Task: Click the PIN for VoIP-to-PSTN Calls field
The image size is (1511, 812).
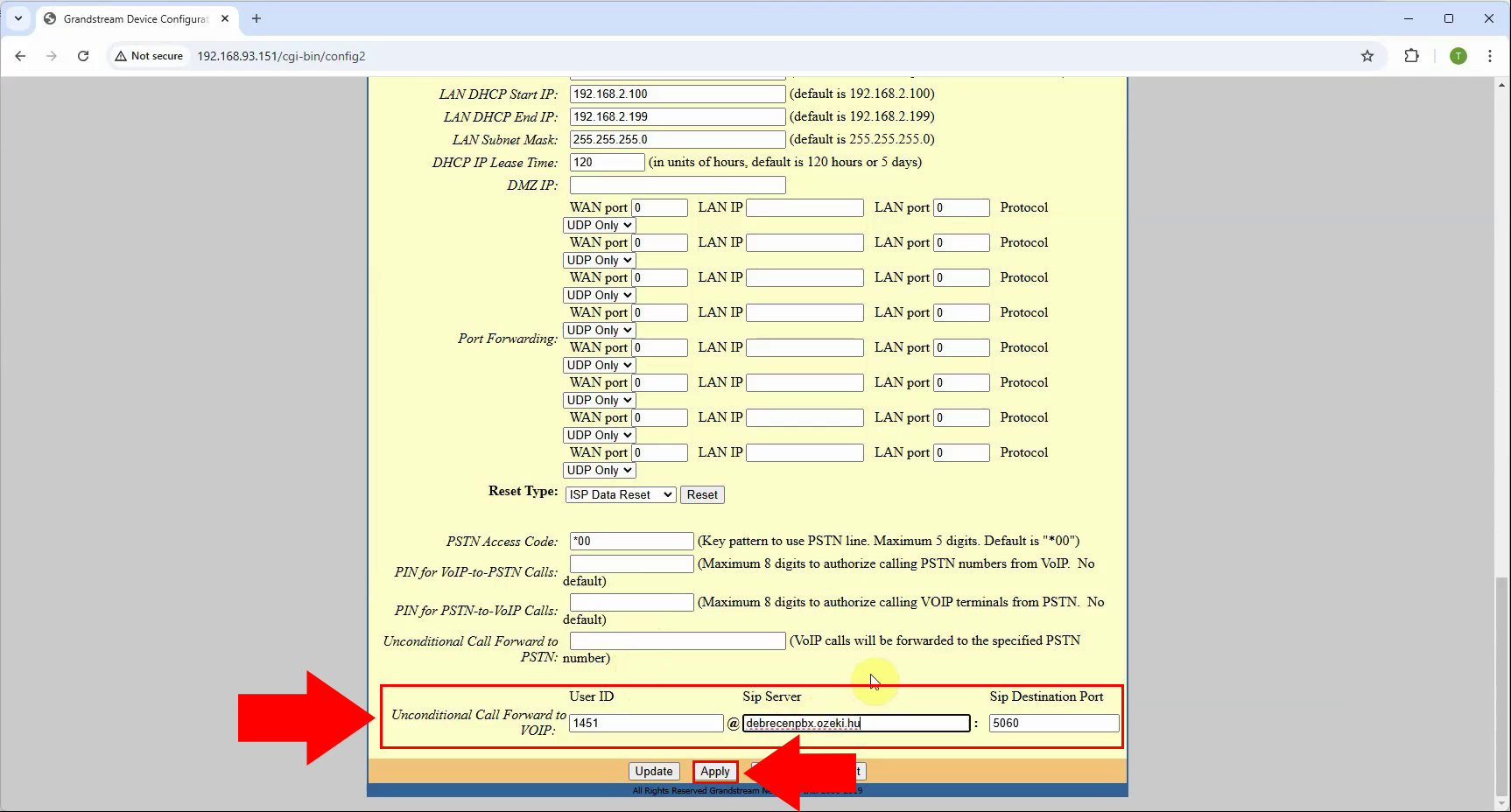Action: point(632,563)
